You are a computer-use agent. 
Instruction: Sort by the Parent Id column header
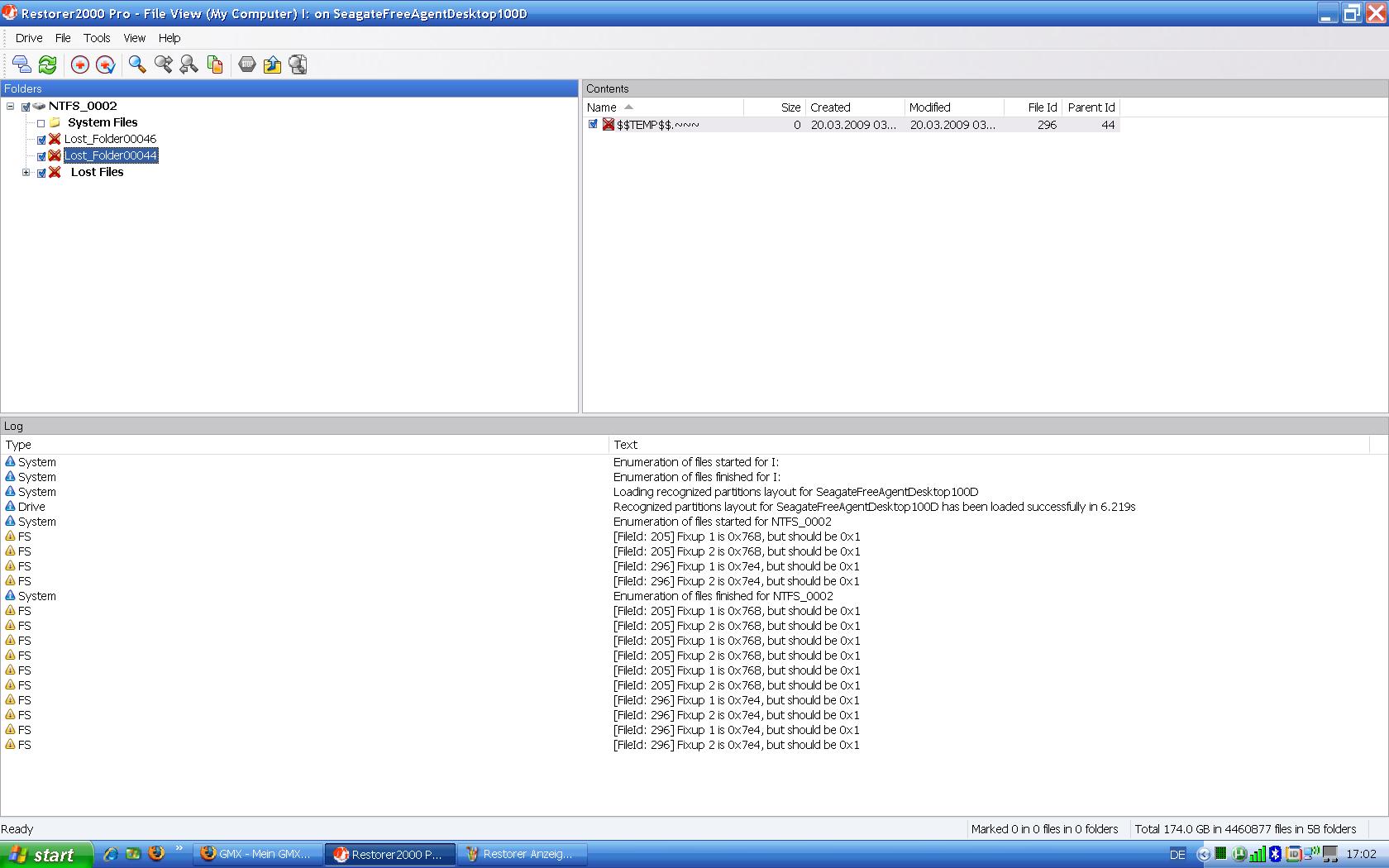(x=1091, y=107)
